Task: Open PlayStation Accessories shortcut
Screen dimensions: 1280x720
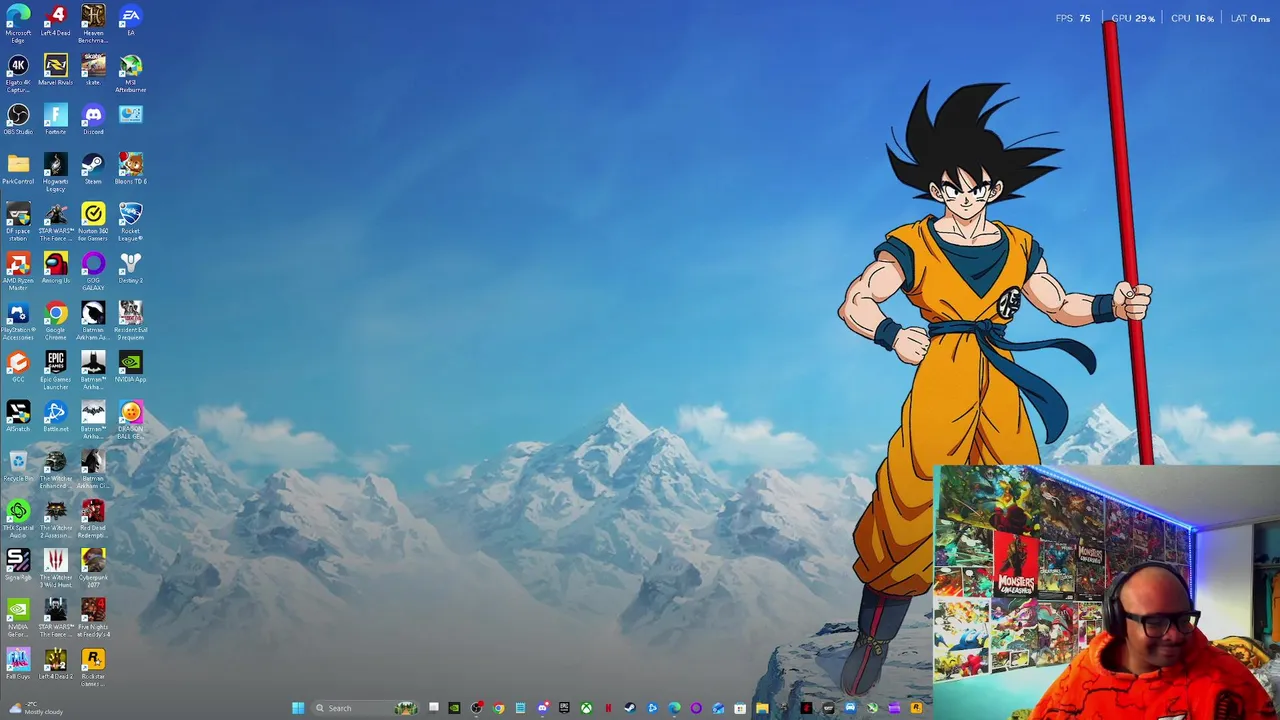Action: pyautogui.click(x=18, y=321)
